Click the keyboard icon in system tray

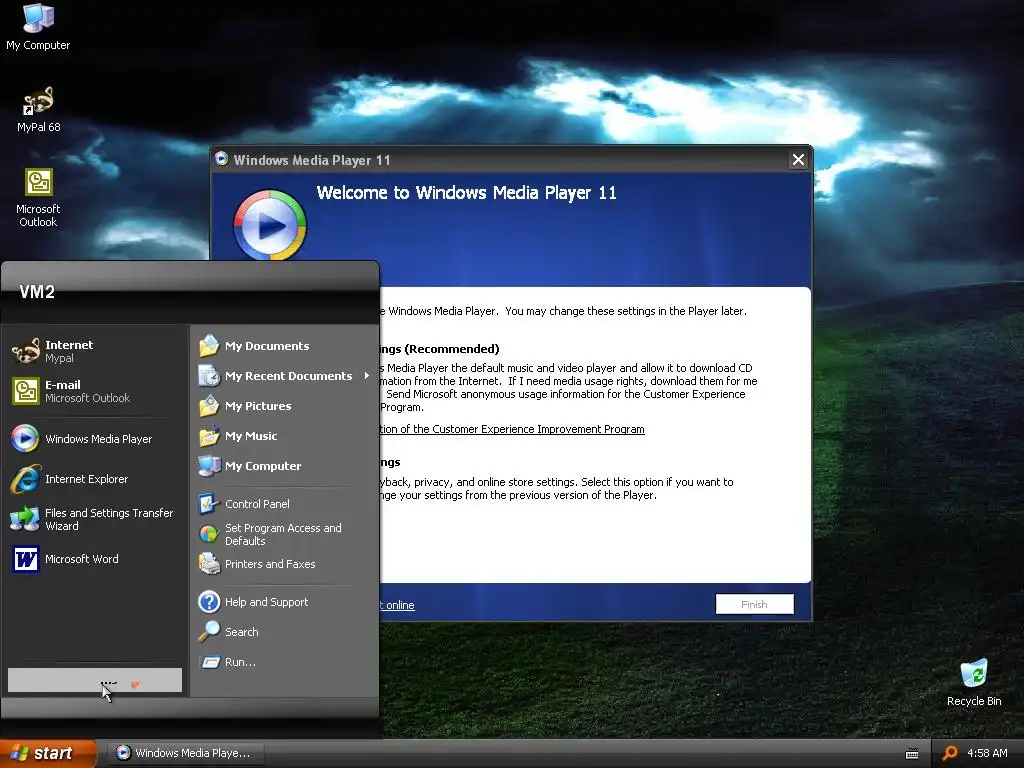pyautogui.click(x=912, y=754)
